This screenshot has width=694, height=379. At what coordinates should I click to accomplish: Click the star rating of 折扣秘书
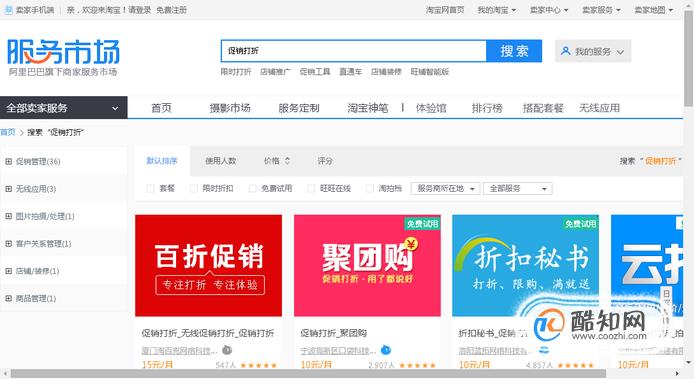pos(575,365)
